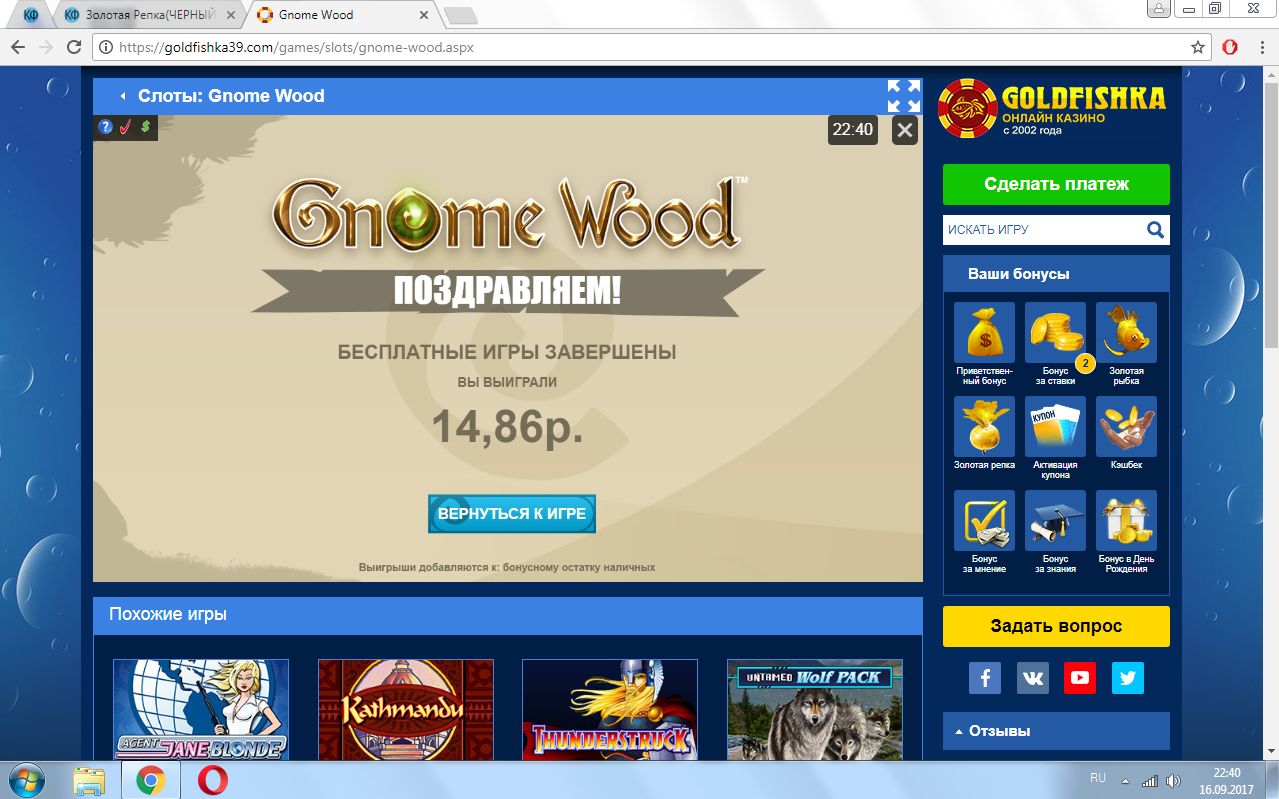This screenshot has width=1279, height=799.
Task: Open the Agent Jane Blonde game thumbnail
Action: click(201, 709)
